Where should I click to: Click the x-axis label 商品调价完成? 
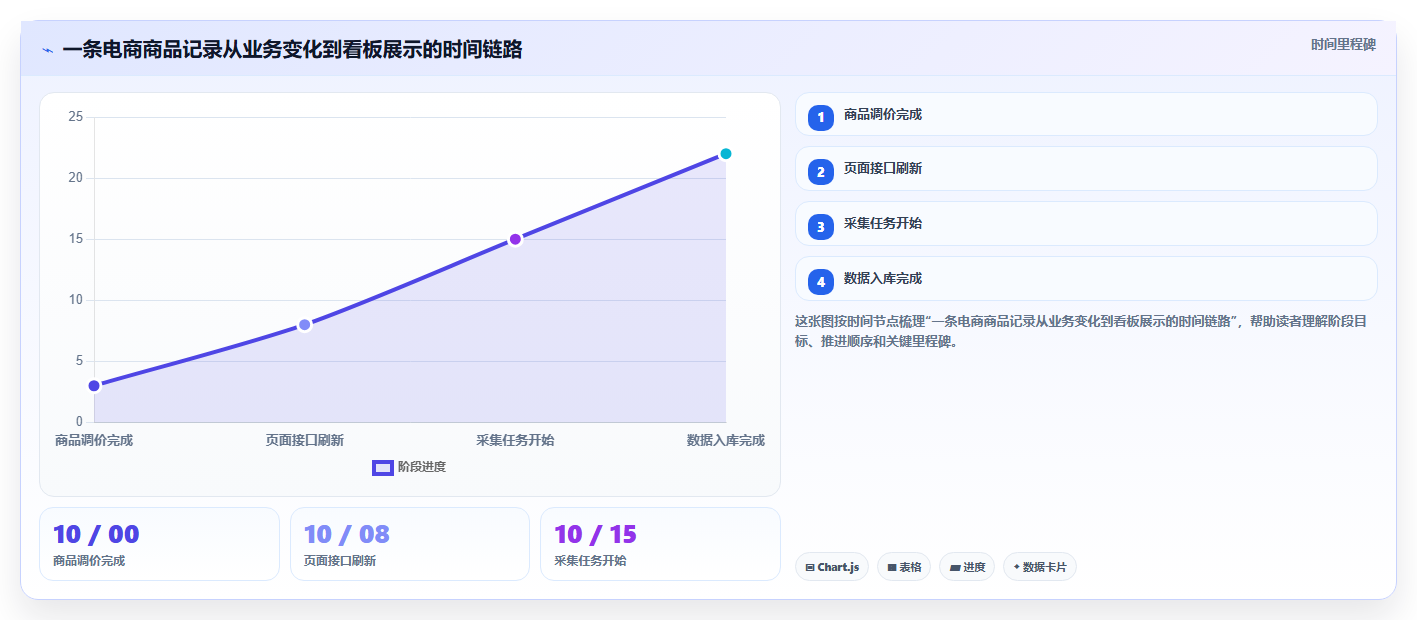(94, 440)
